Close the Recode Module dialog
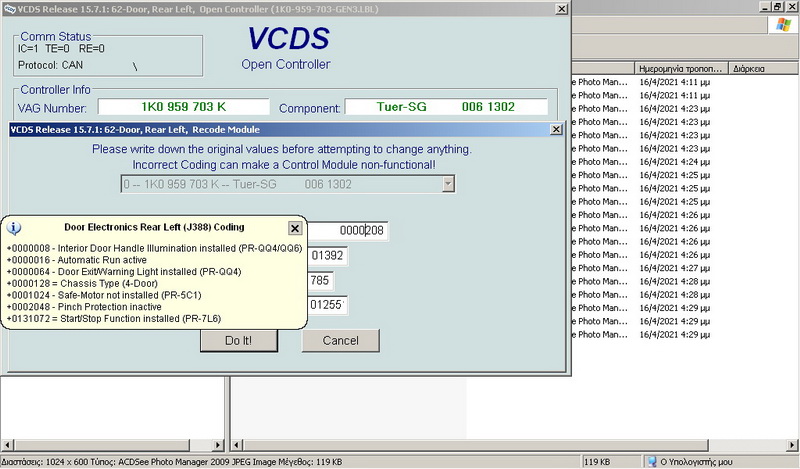Screen dimensions: 800x469 556,130
